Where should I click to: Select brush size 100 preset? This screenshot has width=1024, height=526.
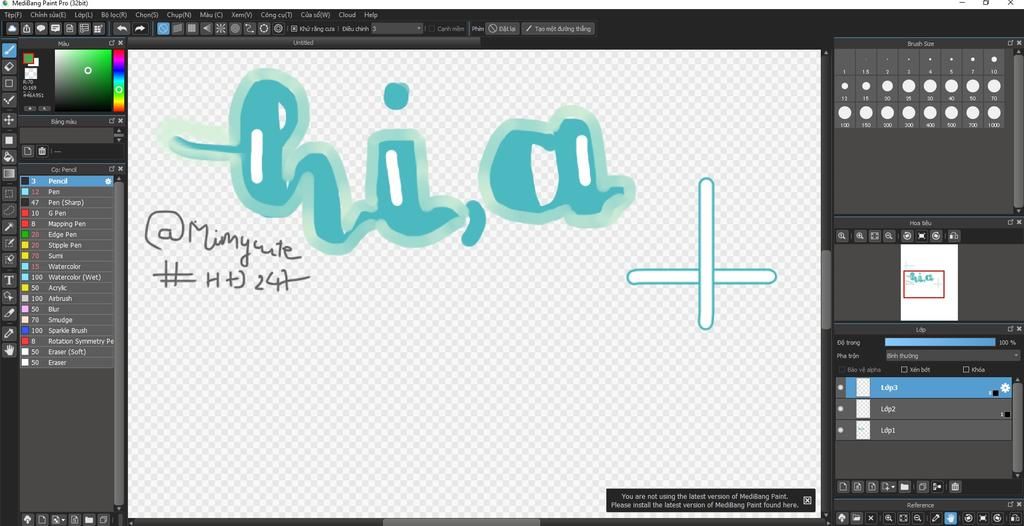tap(844, 113)
